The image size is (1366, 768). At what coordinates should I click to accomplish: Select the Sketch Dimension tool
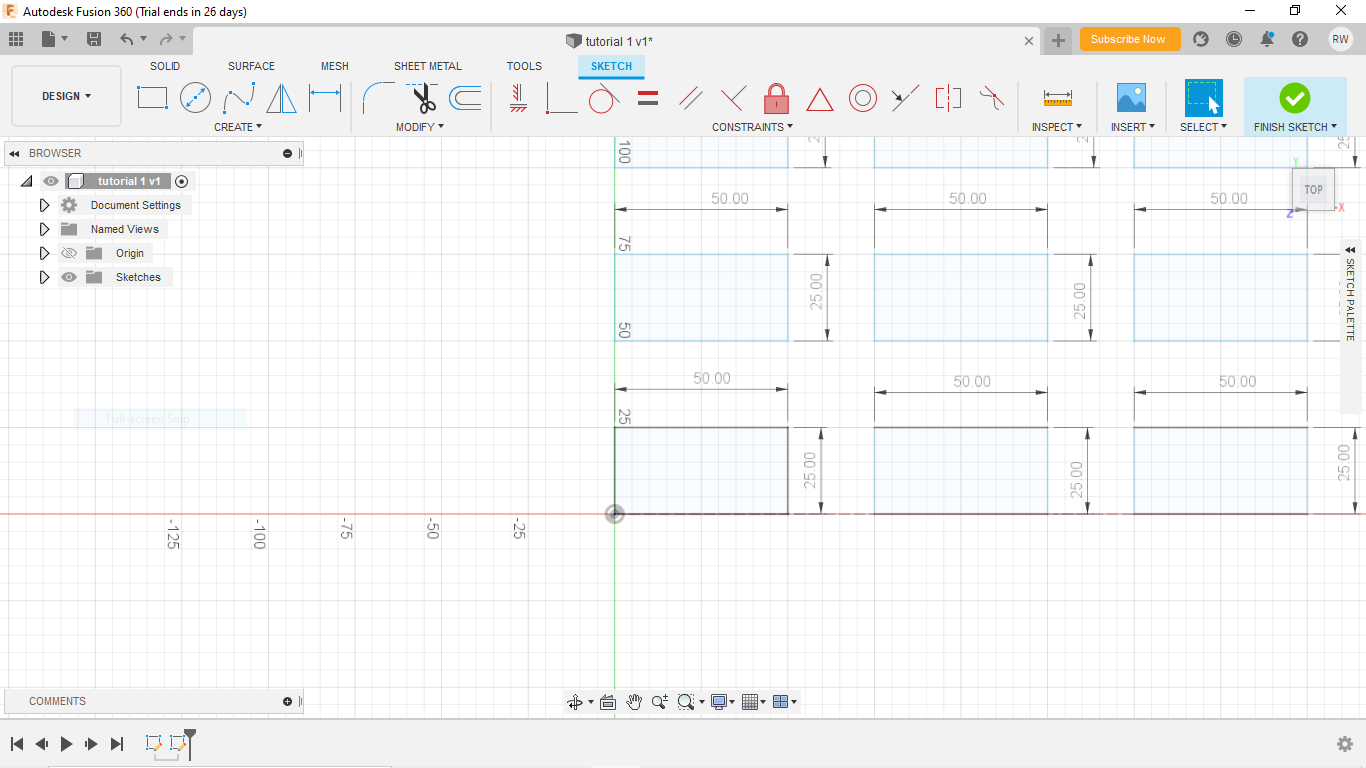[x=325, y=98]
